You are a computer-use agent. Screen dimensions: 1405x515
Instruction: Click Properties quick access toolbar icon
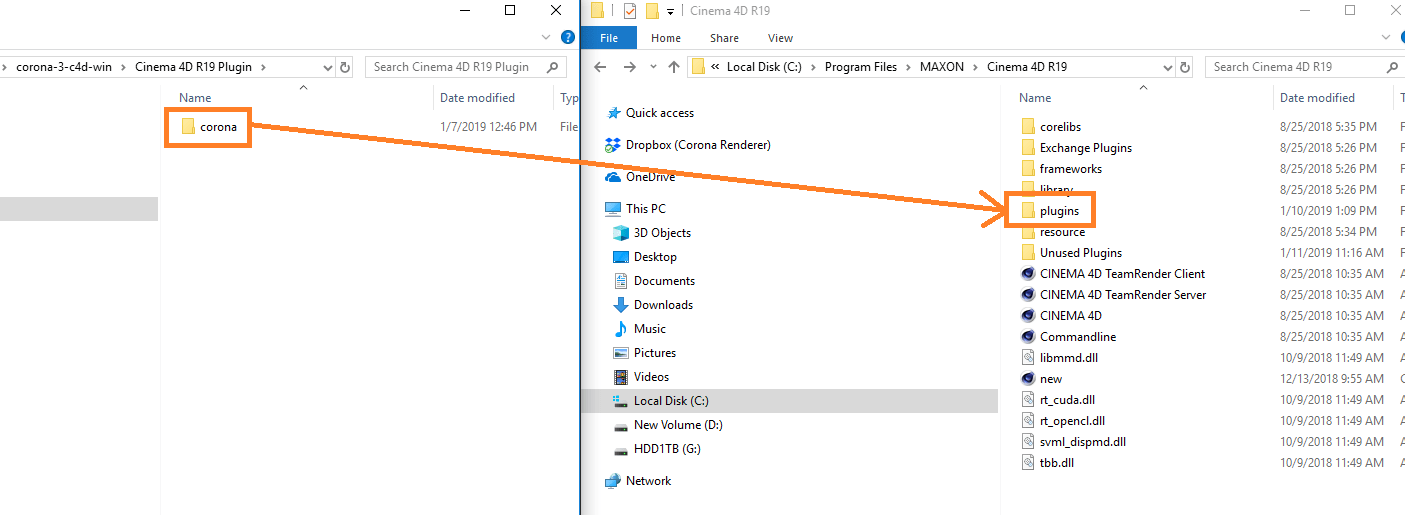[629, 11]
